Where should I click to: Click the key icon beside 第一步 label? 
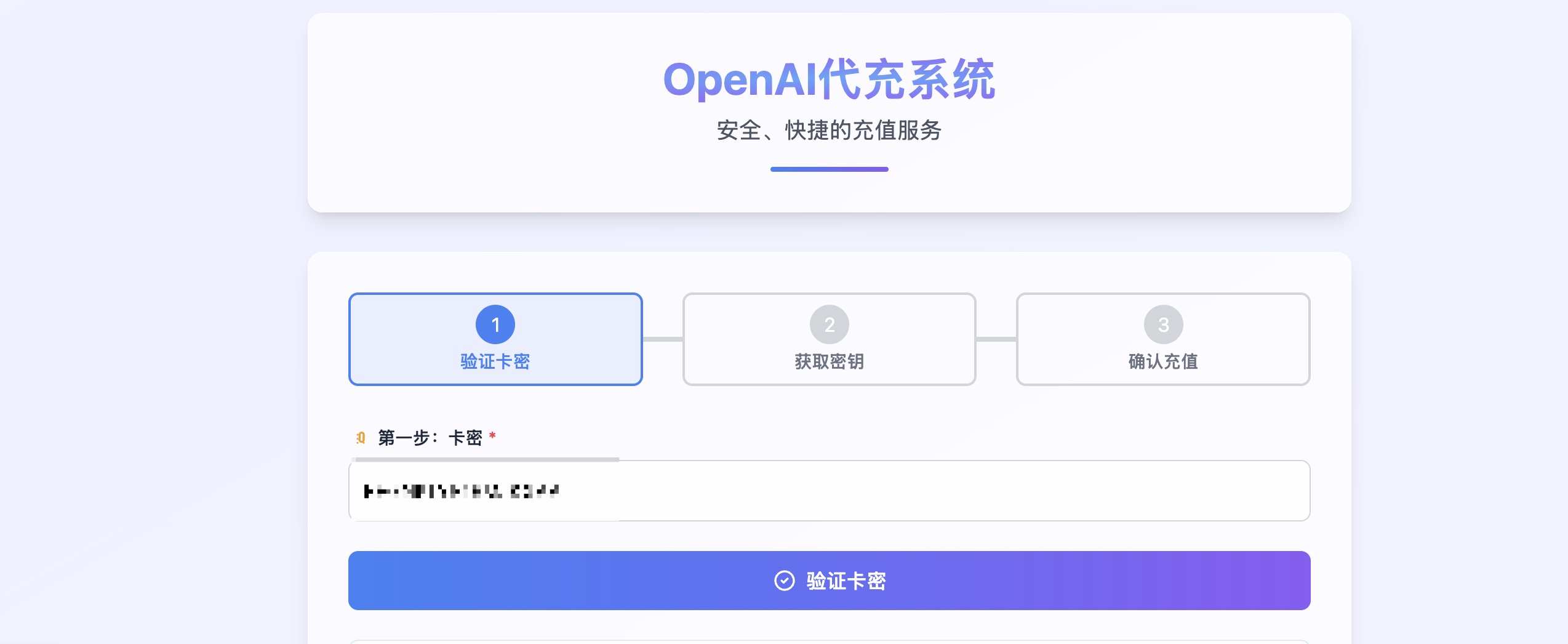pyautogui.click(x=361, y=438)
